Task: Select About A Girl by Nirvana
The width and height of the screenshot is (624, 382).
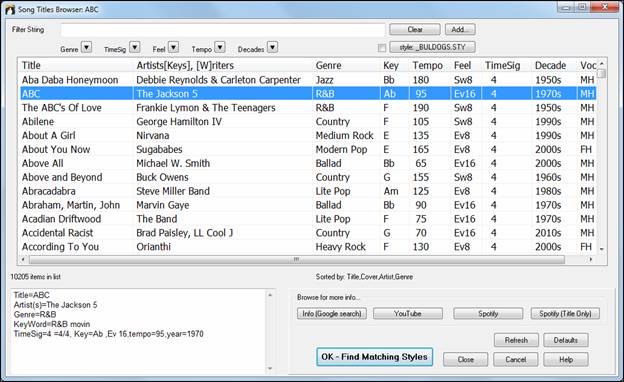Action: (307, 136)
